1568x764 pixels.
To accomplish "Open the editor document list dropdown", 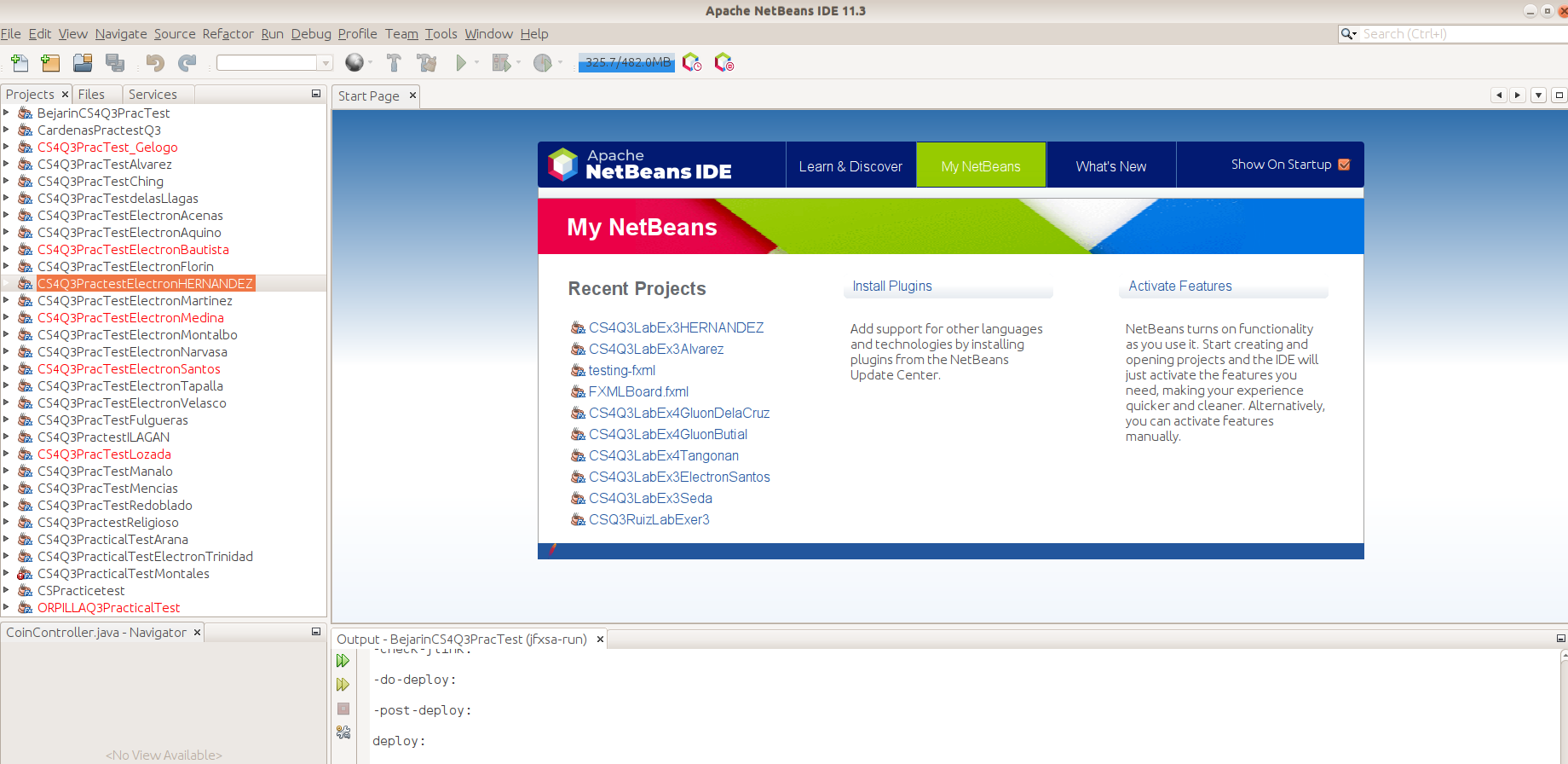I will [x=1538, y=95].
